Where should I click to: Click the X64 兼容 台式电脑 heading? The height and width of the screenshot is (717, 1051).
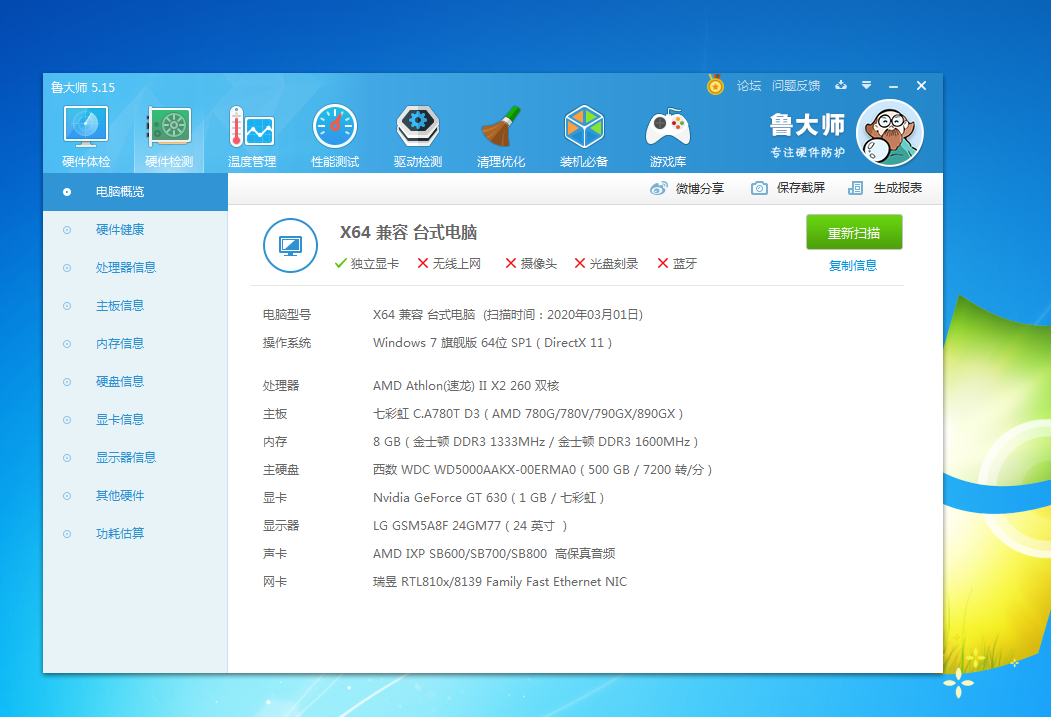click(408, 233)
